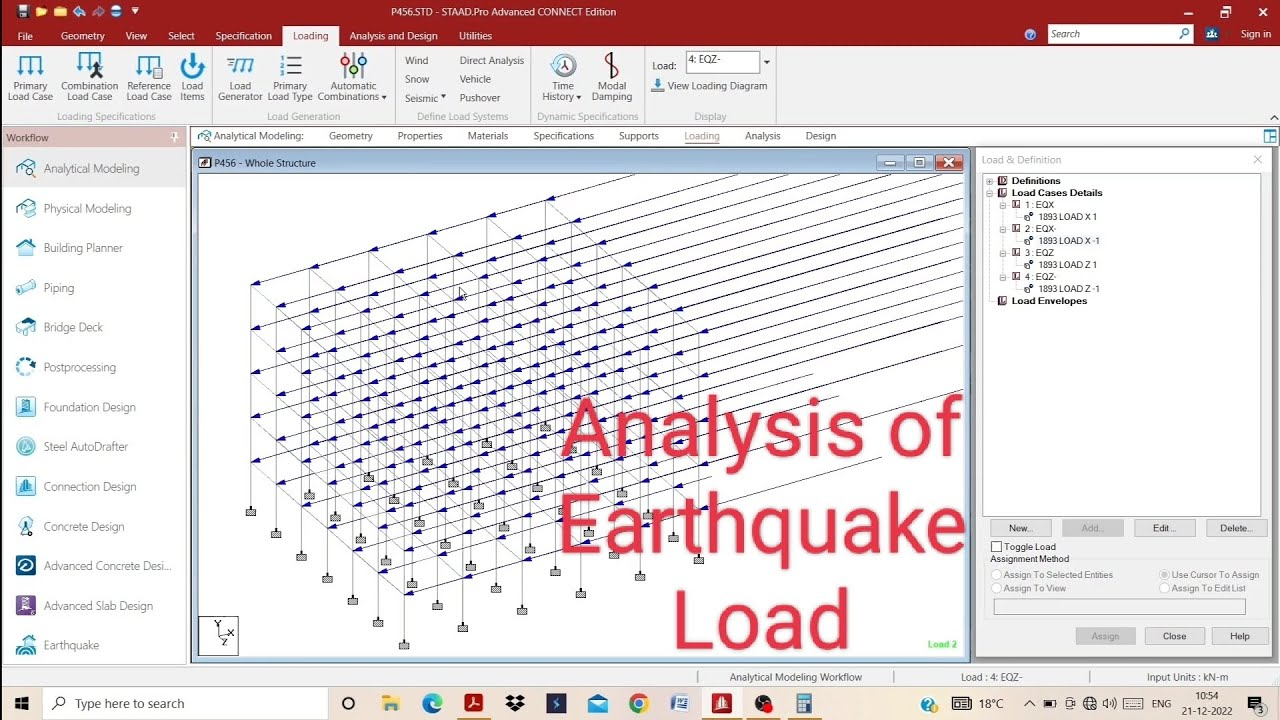The image size is (1280, 720).
Task: Open the Combination Load Case tool
Action: click(89, 77)
